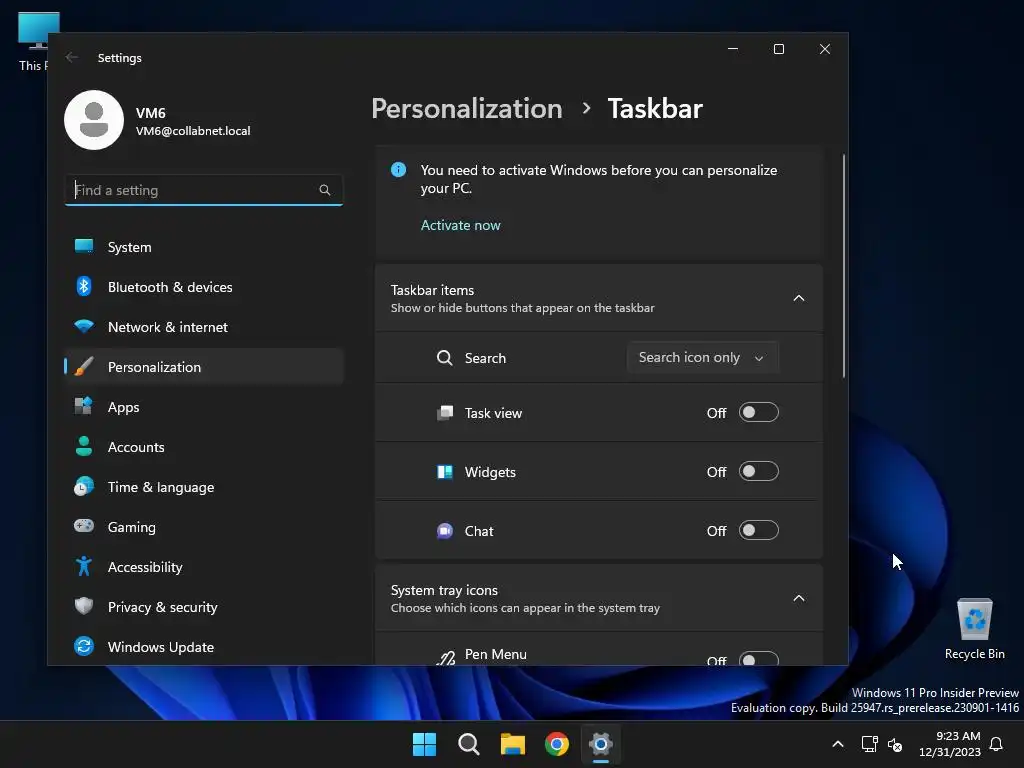The width and height of the screenshot is (1024, 768).
Task: Click the Pen Menu row label
Action: [x=496, y=654]
